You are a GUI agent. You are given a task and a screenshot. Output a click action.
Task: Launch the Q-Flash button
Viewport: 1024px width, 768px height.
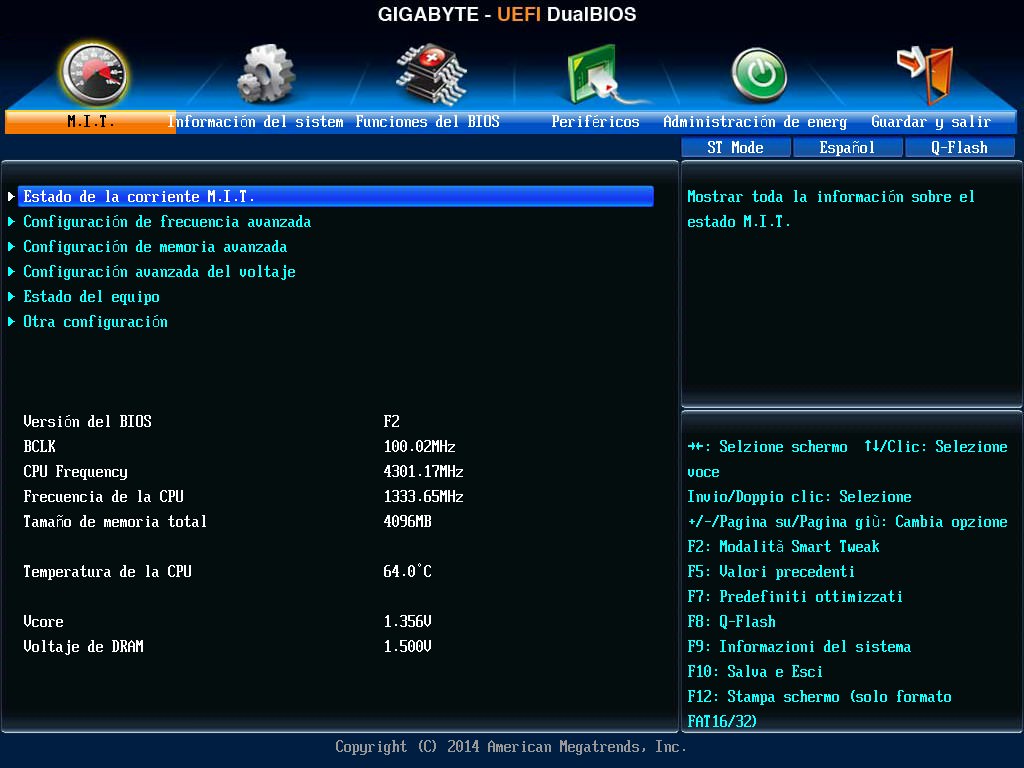pos(959,148)
